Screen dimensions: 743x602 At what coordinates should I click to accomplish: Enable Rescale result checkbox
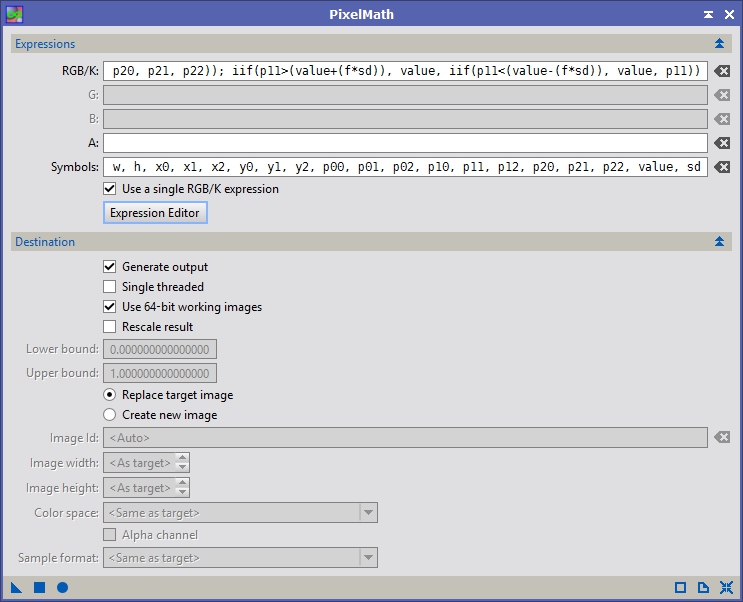(x=109, y=327)
